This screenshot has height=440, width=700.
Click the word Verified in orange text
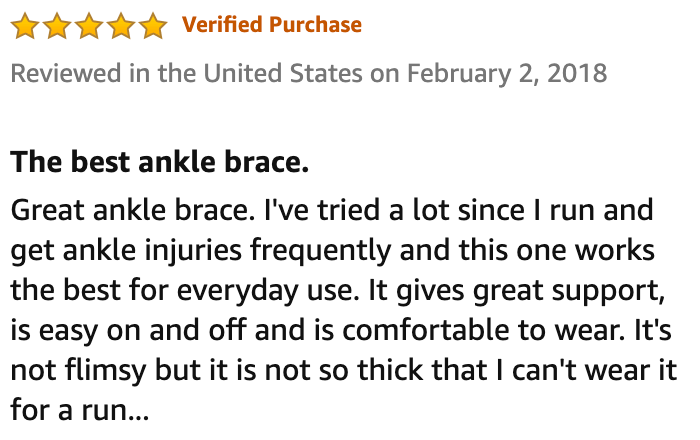point(222,25)
